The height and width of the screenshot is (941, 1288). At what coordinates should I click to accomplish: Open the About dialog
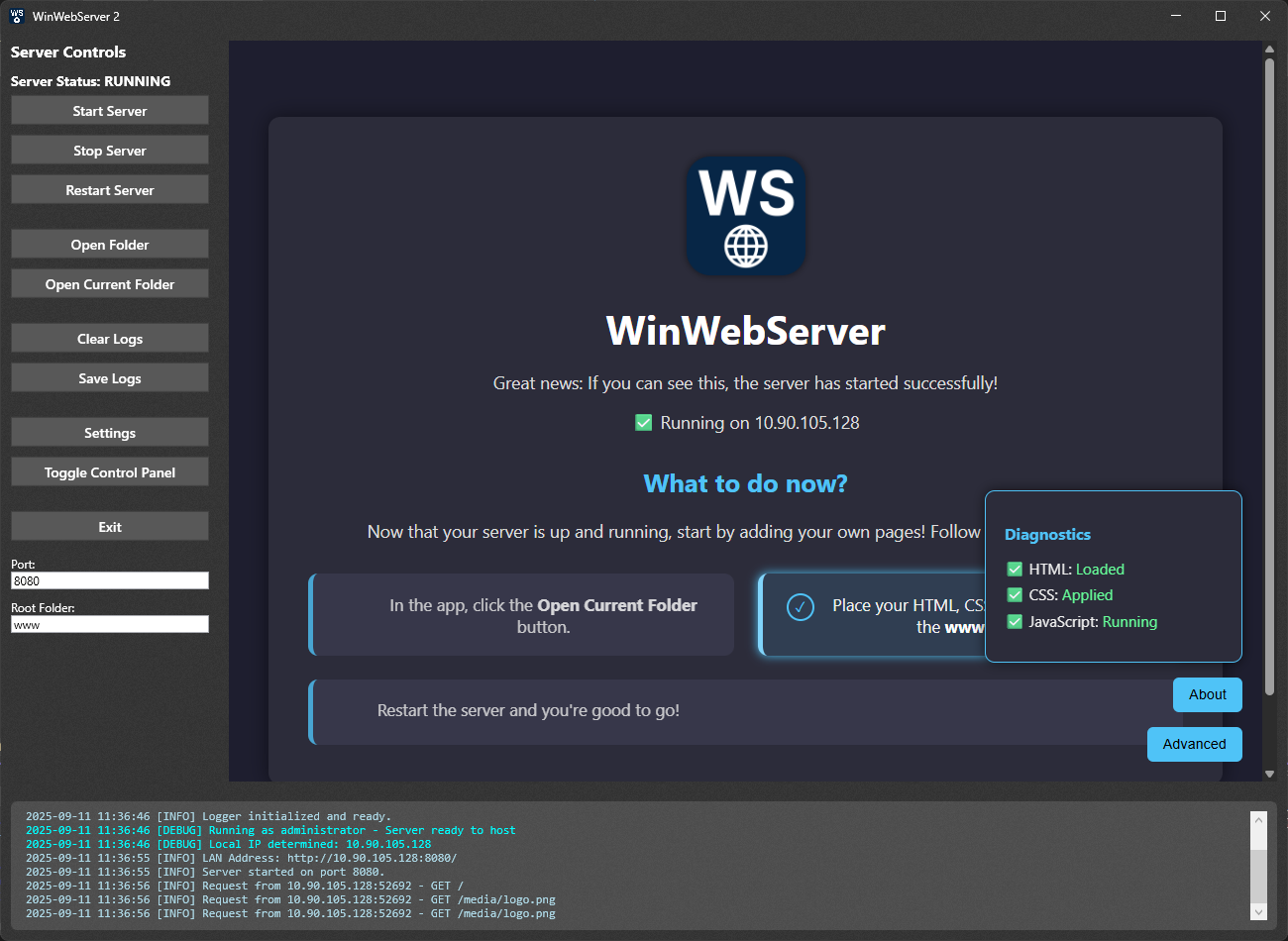point(1207,694)
